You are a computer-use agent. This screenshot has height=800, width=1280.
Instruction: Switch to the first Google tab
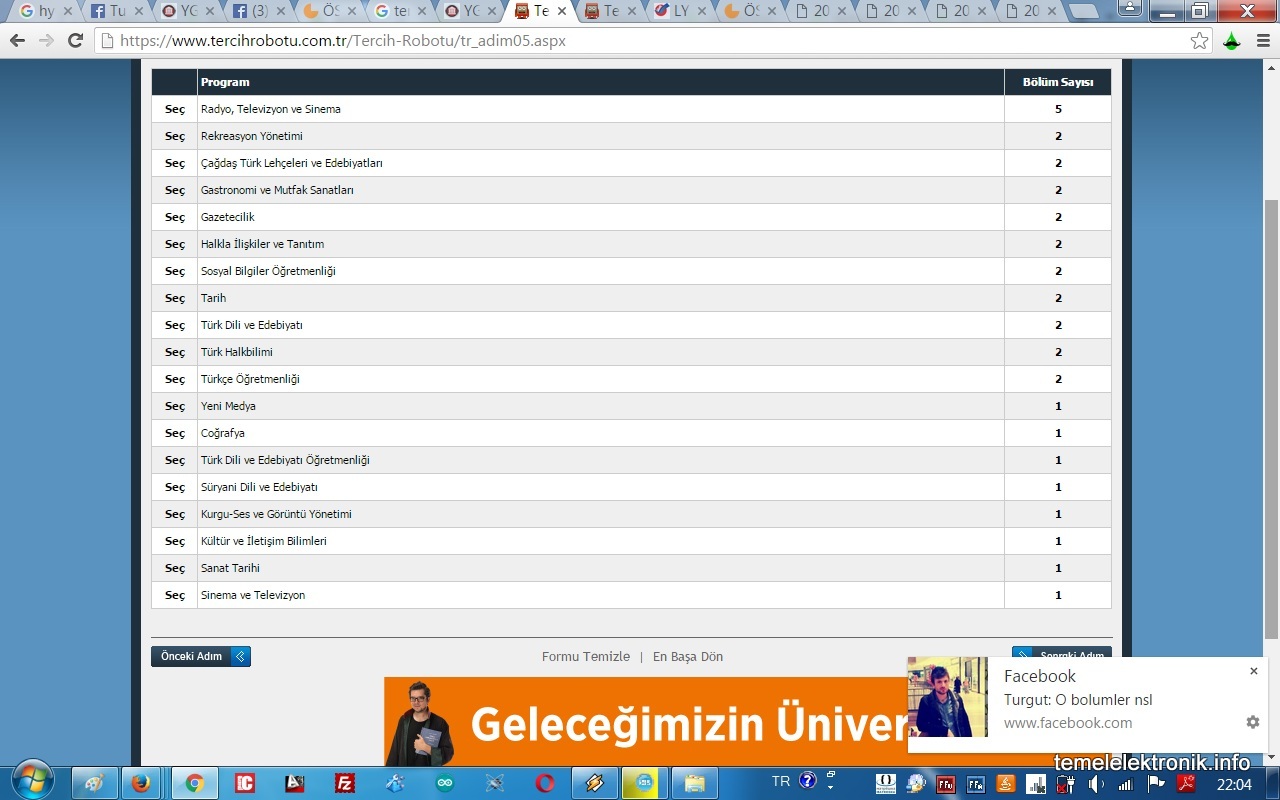[x=40, y=11]
